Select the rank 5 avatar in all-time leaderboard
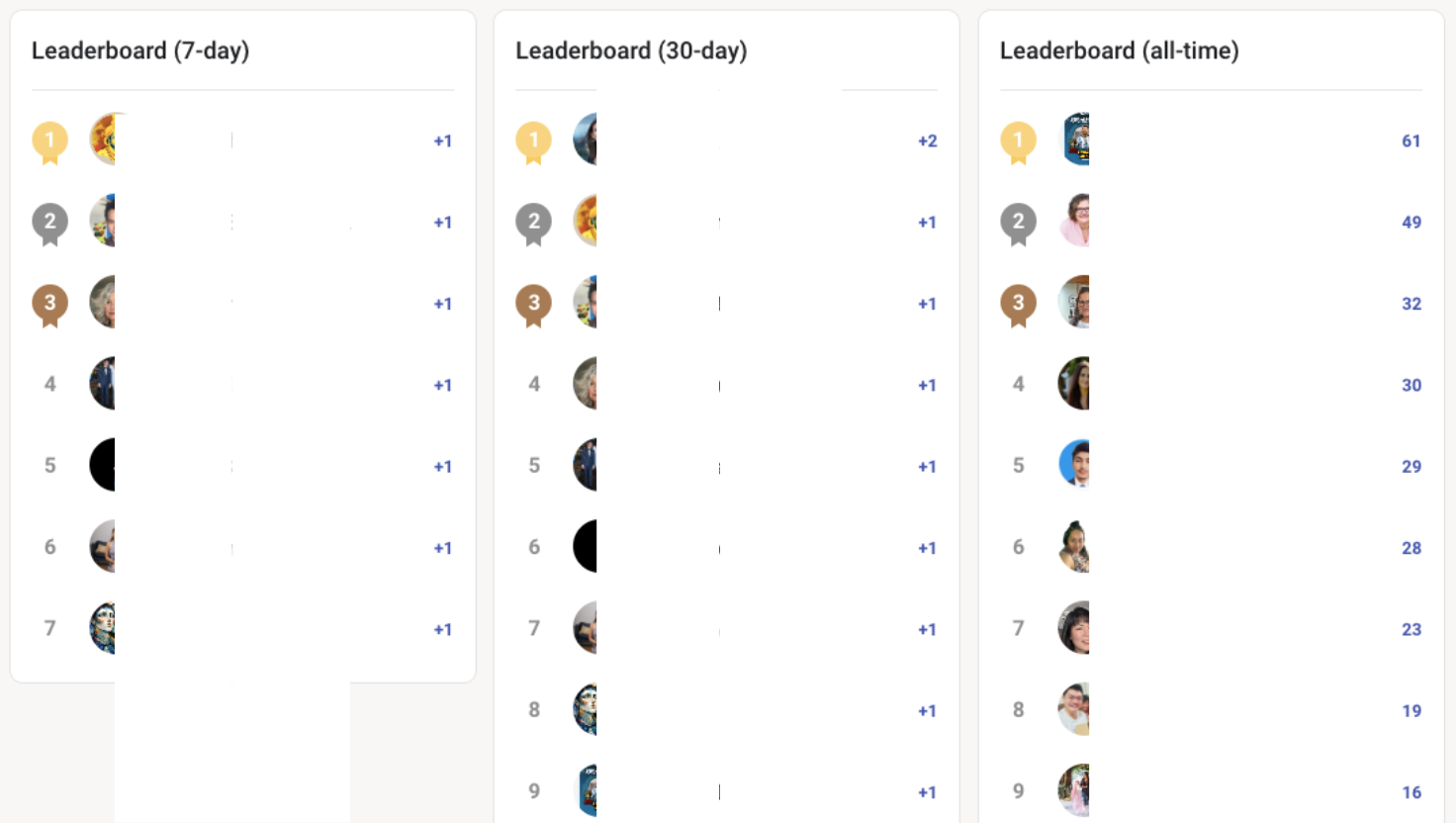 click(x=1075, y=465)
